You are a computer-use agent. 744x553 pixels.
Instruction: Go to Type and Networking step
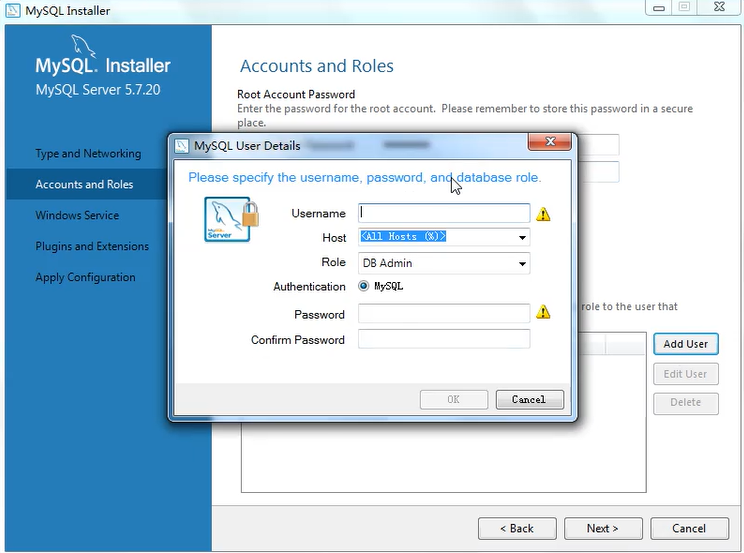coord(88,153)
